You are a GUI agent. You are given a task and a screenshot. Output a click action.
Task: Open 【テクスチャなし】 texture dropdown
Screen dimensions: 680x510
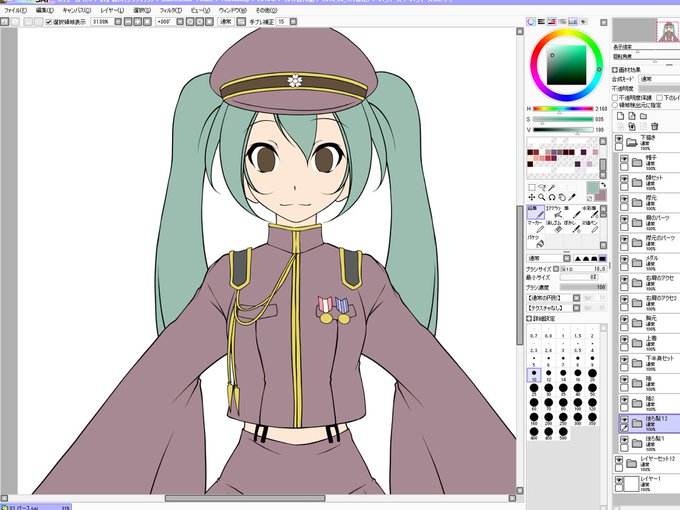tap(576, 308)
